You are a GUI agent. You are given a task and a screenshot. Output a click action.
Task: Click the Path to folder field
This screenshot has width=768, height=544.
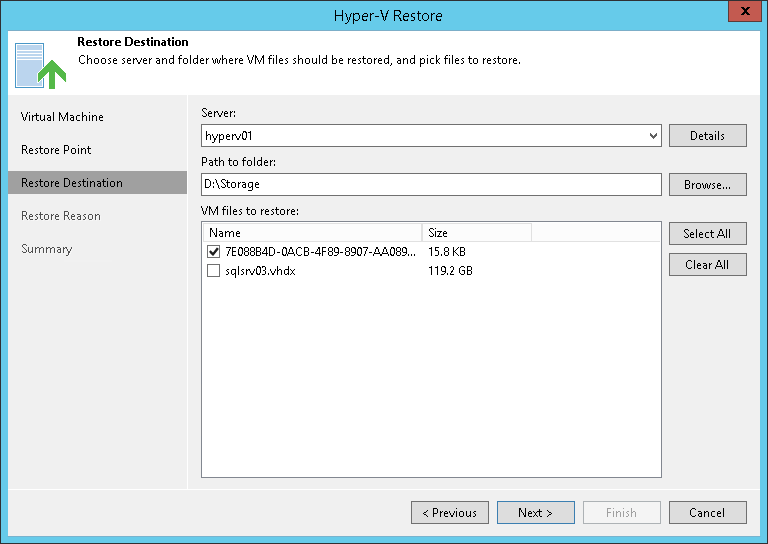coord(431,184)
